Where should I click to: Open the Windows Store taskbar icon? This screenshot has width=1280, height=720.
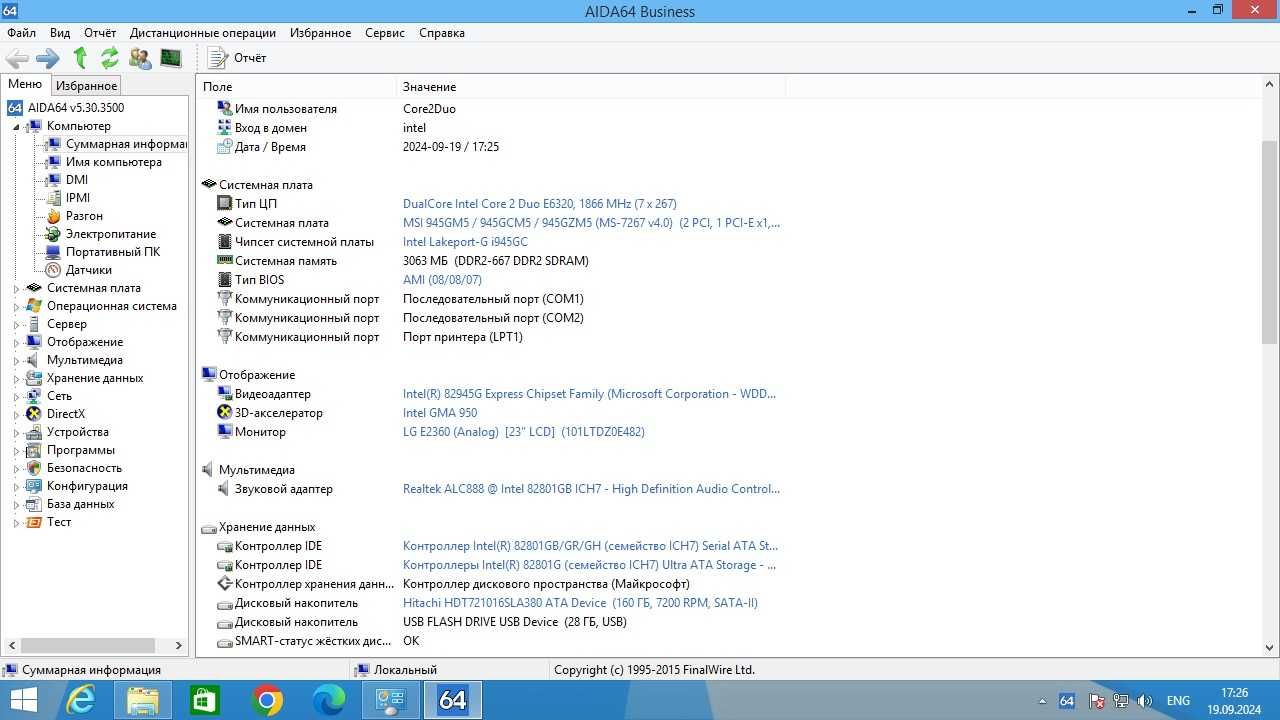click(x=204, y=700)
